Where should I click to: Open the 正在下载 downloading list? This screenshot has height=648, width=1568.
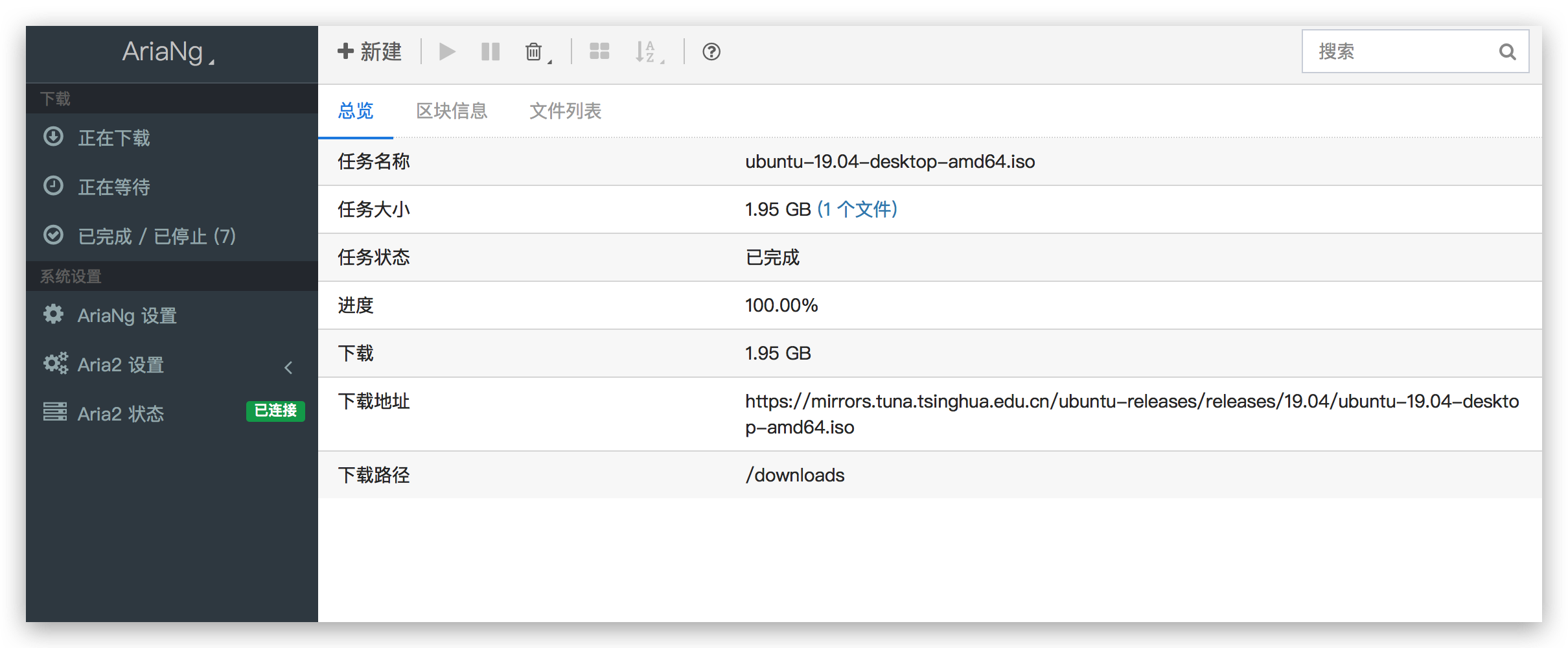click(x=114, y=138)
